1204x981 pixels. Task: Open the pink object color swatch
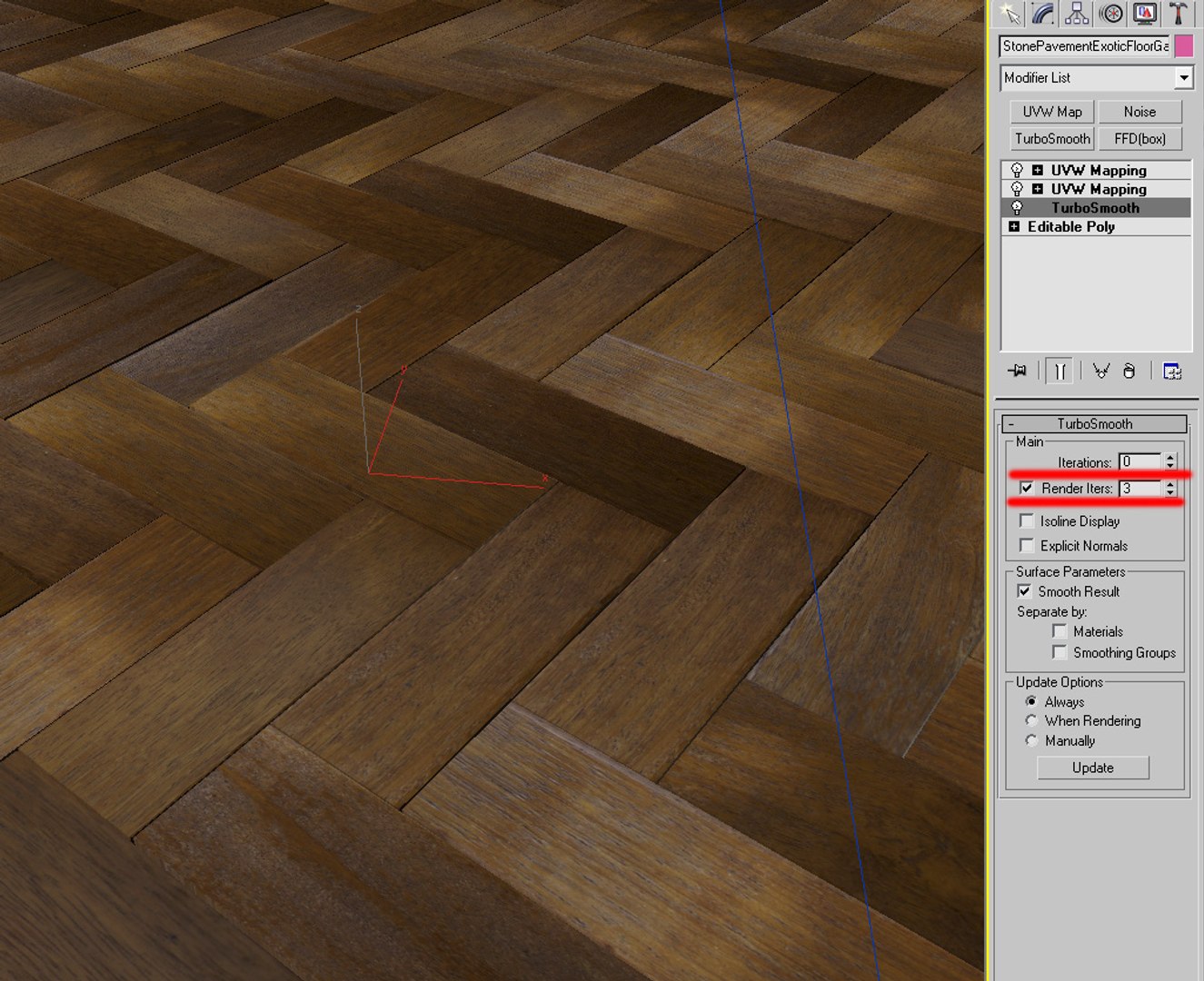tap(1184, 45)
